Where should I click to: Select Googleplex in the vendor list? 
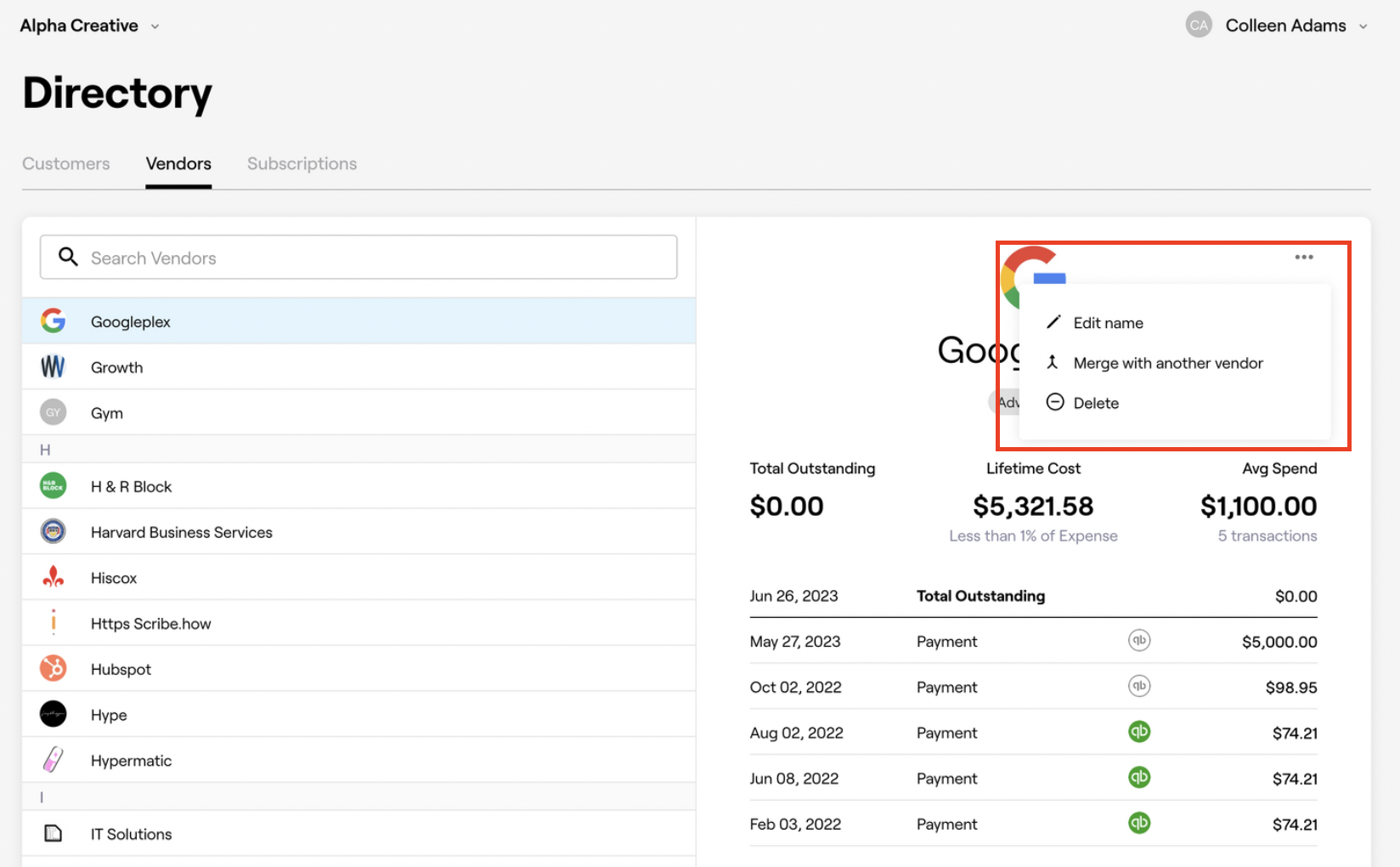coord(358,321)
